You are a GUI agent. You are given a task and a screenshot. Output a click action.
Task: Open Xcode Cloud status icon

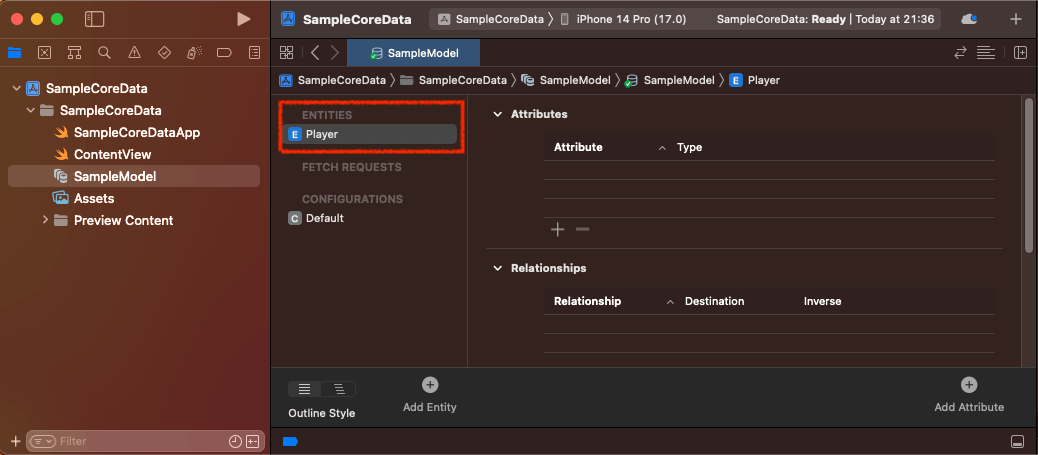click(969, 19)
